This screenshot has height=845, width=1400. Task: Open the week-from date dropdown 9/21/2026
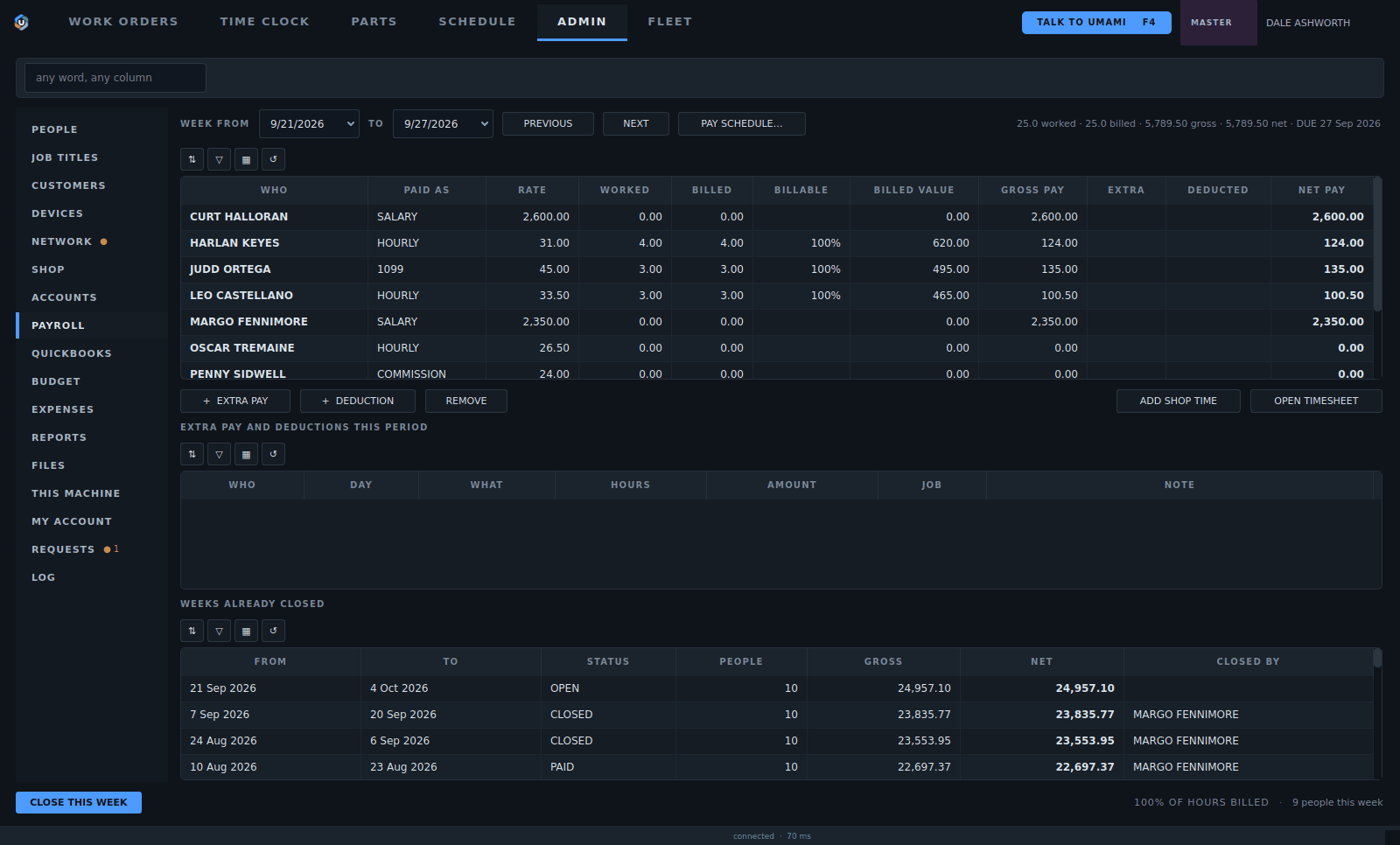(x=309, y=123)
